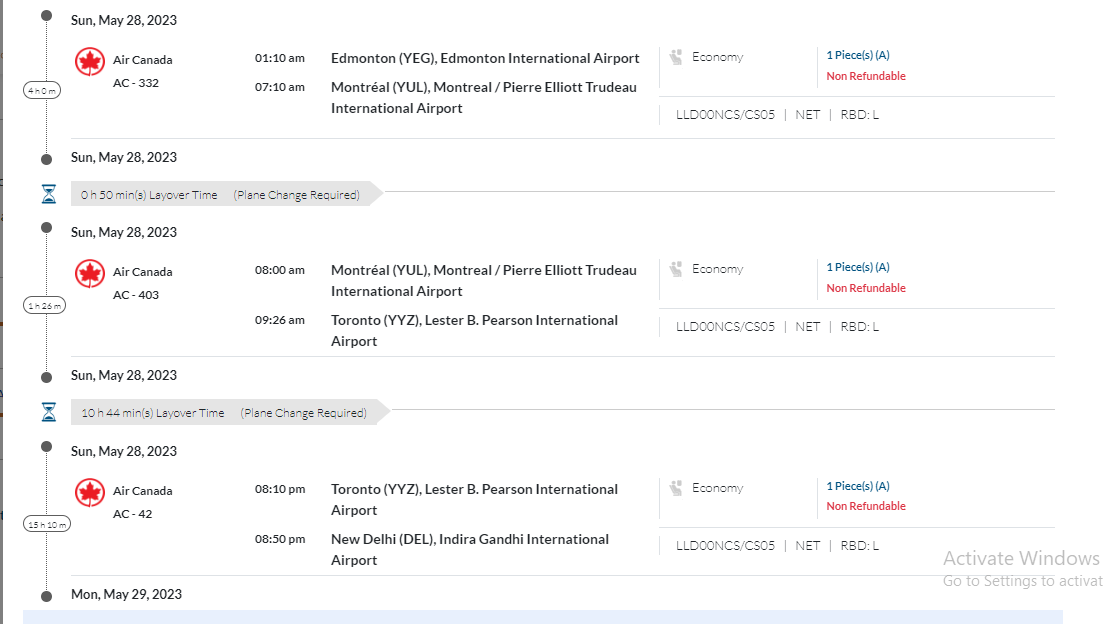This screenshot has height=624, width=1103.
Task: Open 1 Piece(s) baggage link for AC-42
Action: click(x=857, y=486)
